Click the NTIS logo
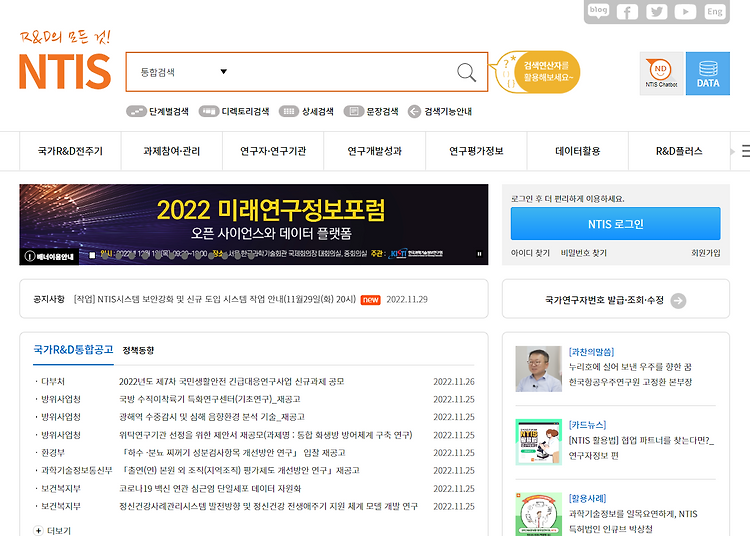This screenshot has width=750, height=536. coord(65,71)
